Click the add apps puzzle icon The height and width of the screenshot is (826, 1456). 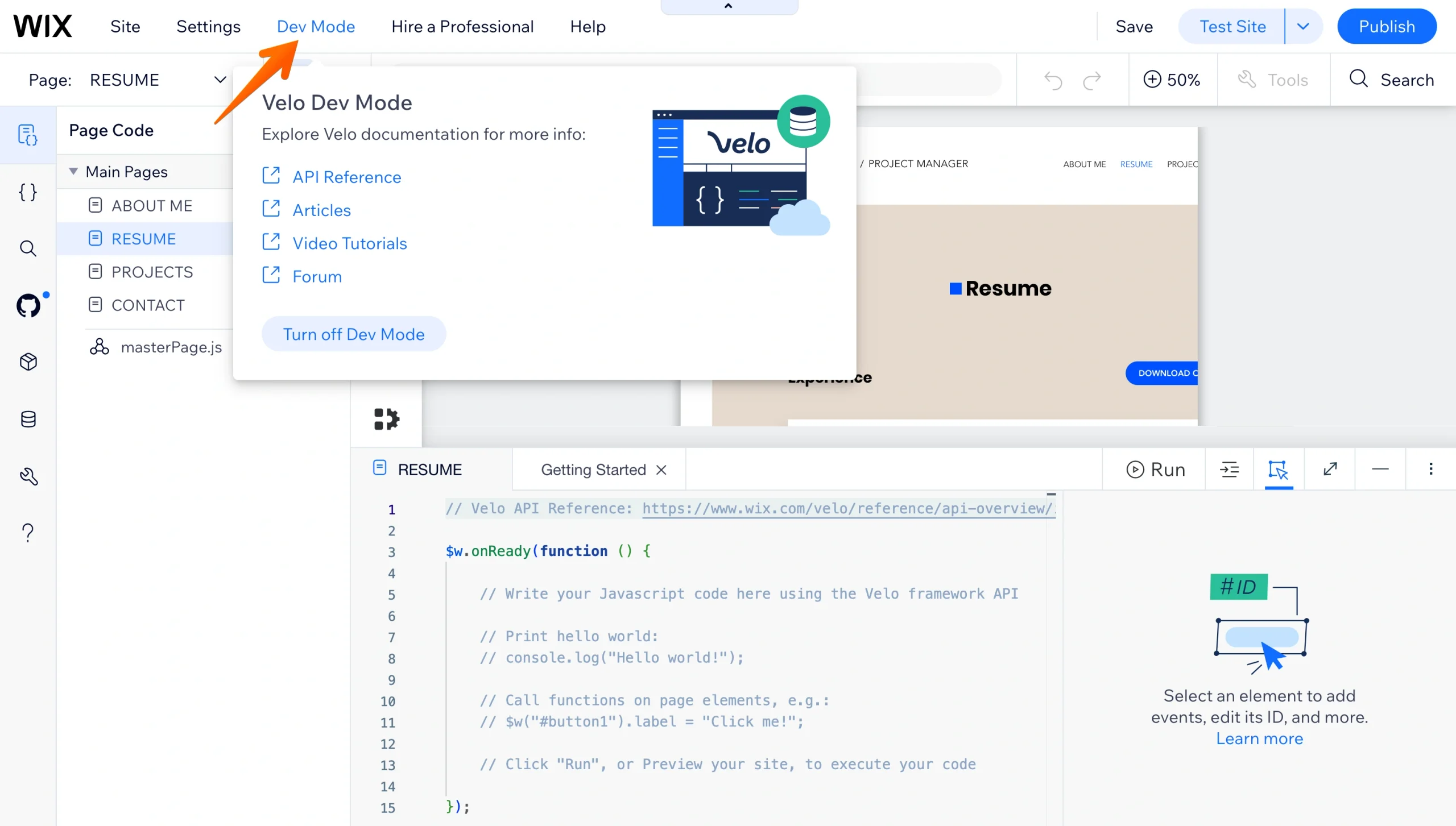pos(387,420)
